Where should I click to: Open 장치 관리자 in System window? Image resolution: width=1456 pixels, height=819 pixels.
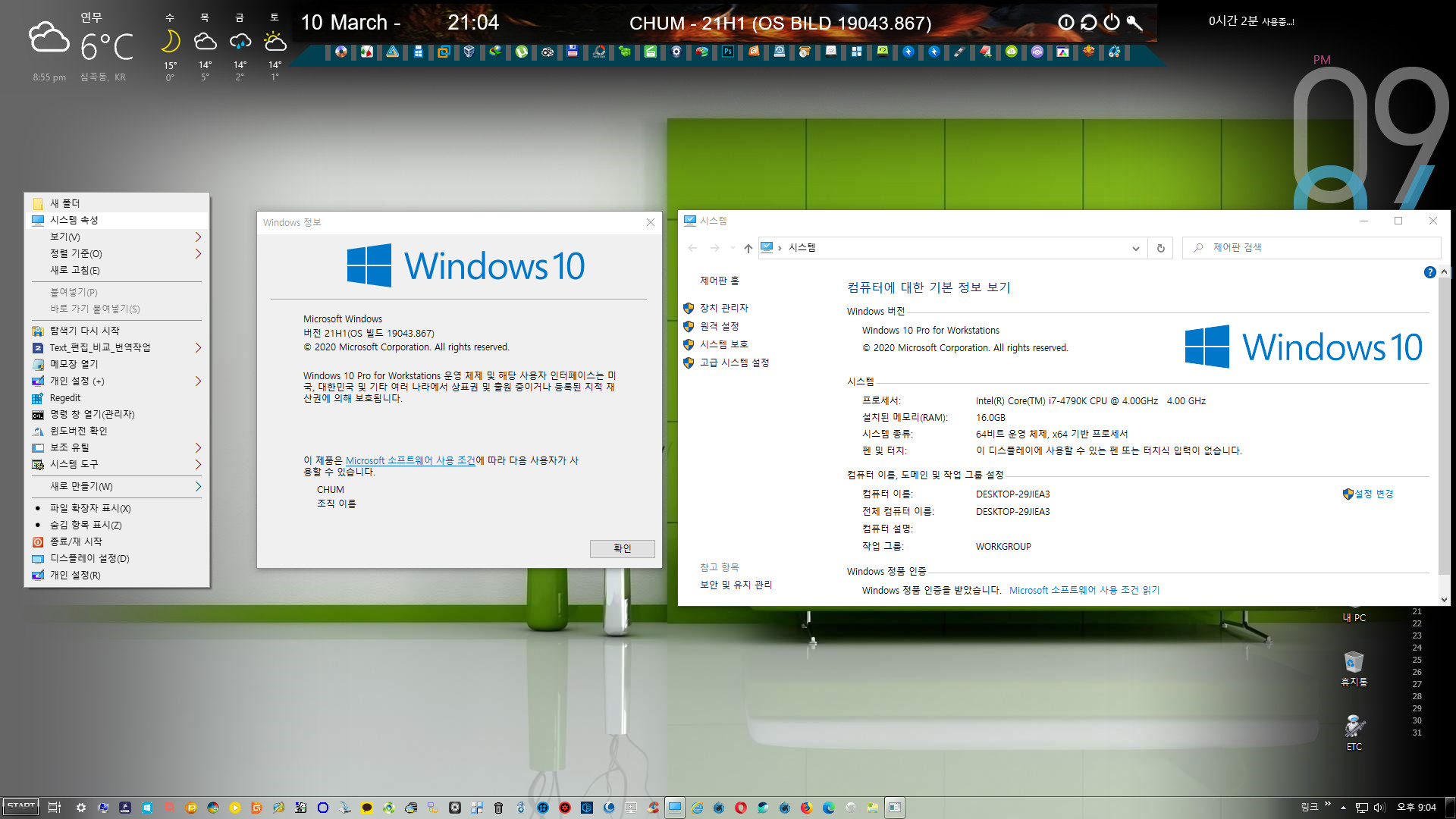tap(723, 308)
